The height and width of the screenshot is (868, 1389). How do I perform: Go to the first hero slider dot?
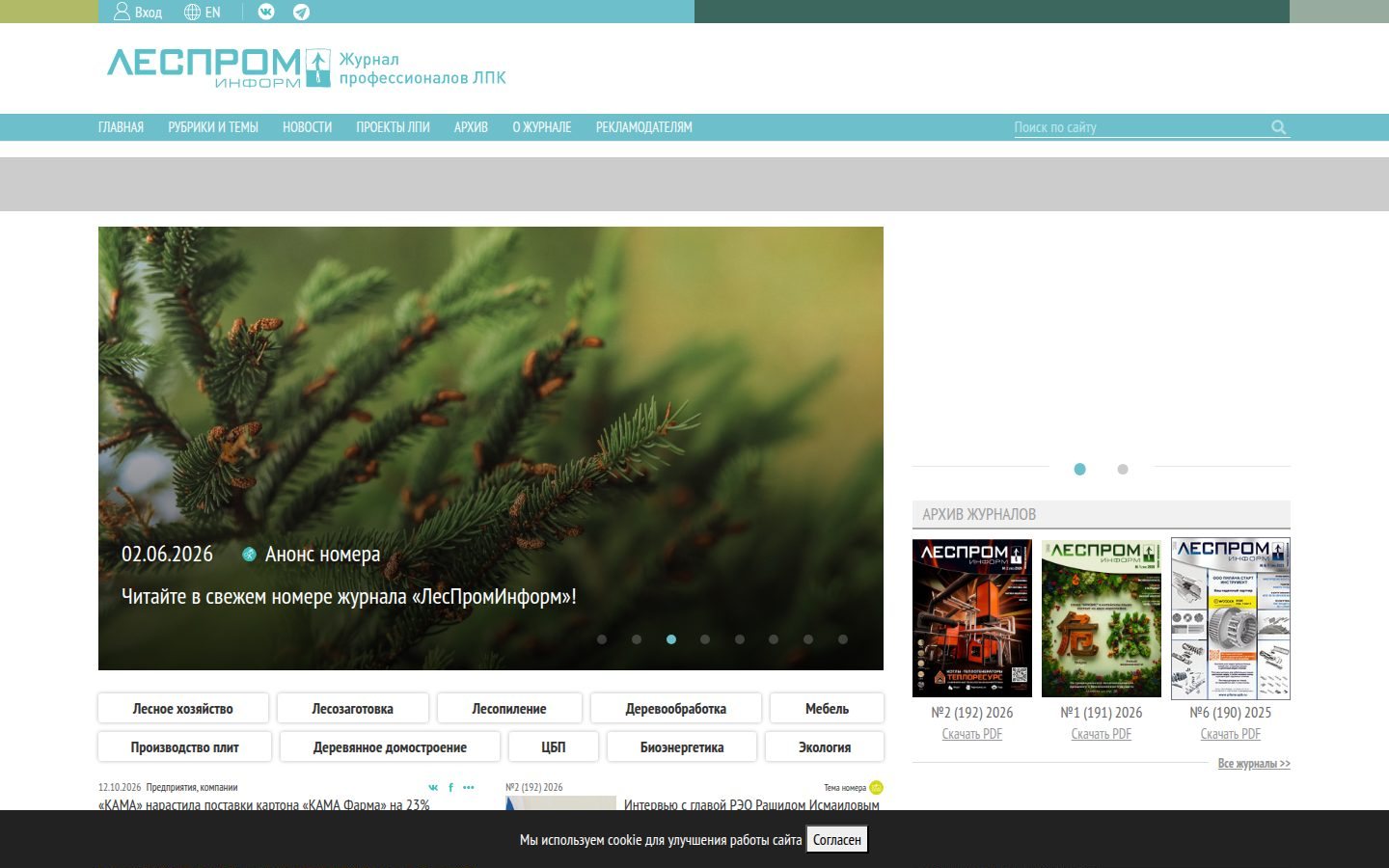point(602,639)
